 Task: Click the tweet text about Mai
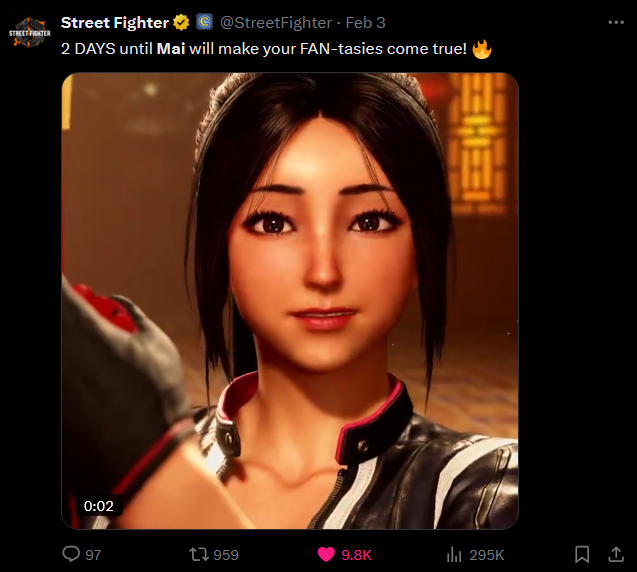pos(276,49)
